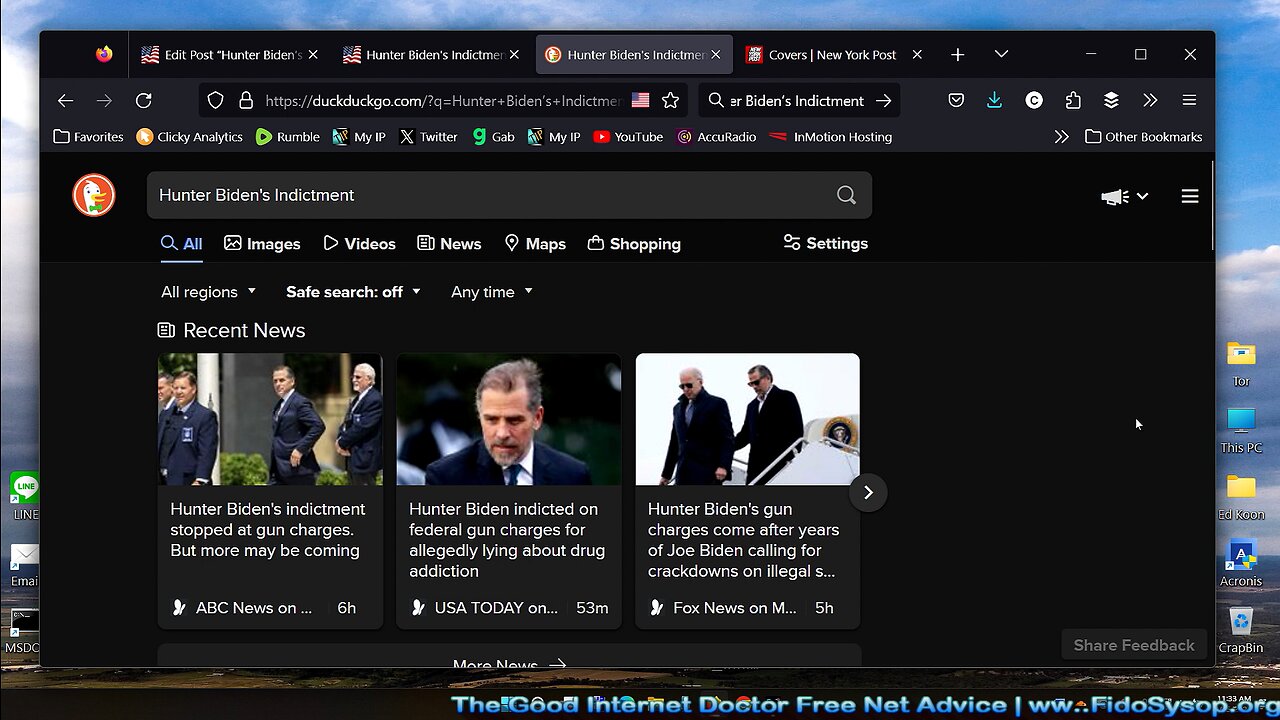Open a new tab with plus button
The image size is (1280, 720).
(957, 55)
